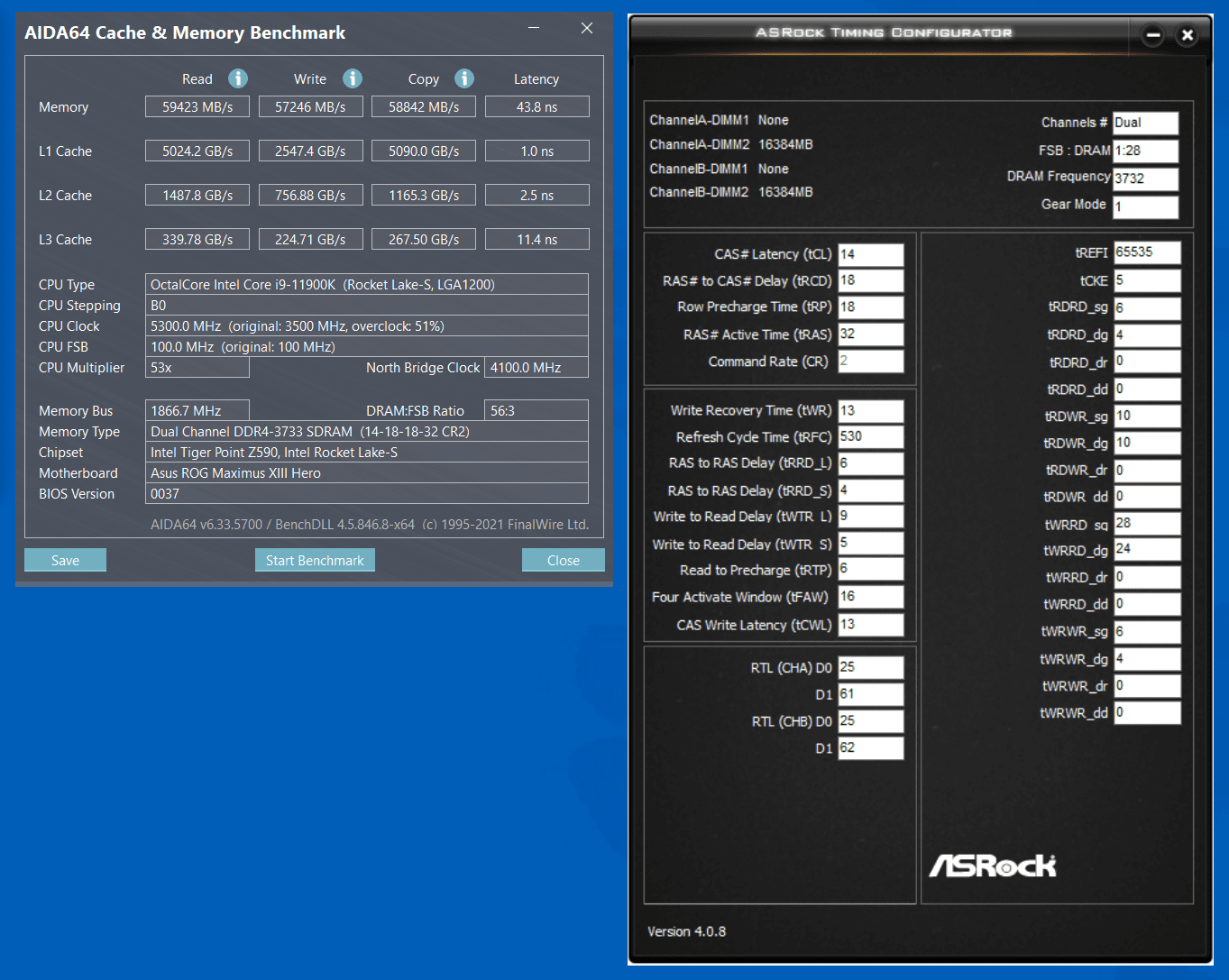Click the RTL (CHA) D0 field
The image size is (1229, 980).
tap(871, 667)
